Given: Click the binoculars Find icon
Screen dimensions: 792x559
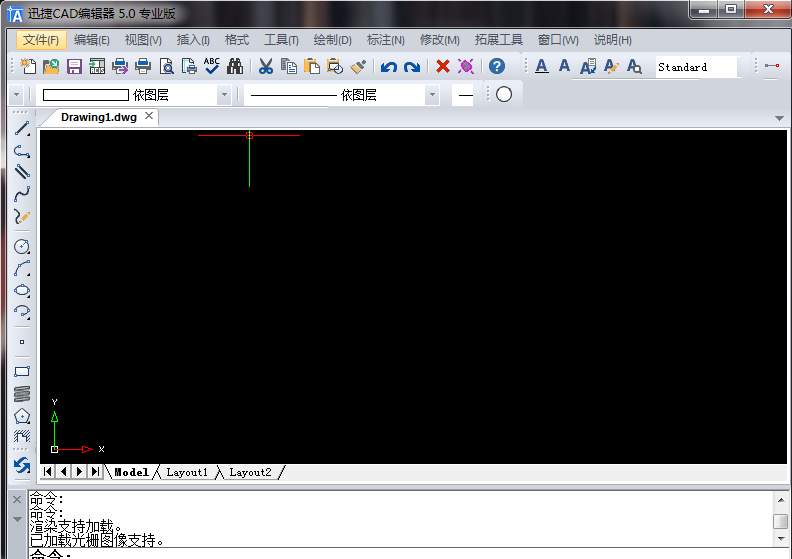Looking at the screenshot, I should 235,66.
